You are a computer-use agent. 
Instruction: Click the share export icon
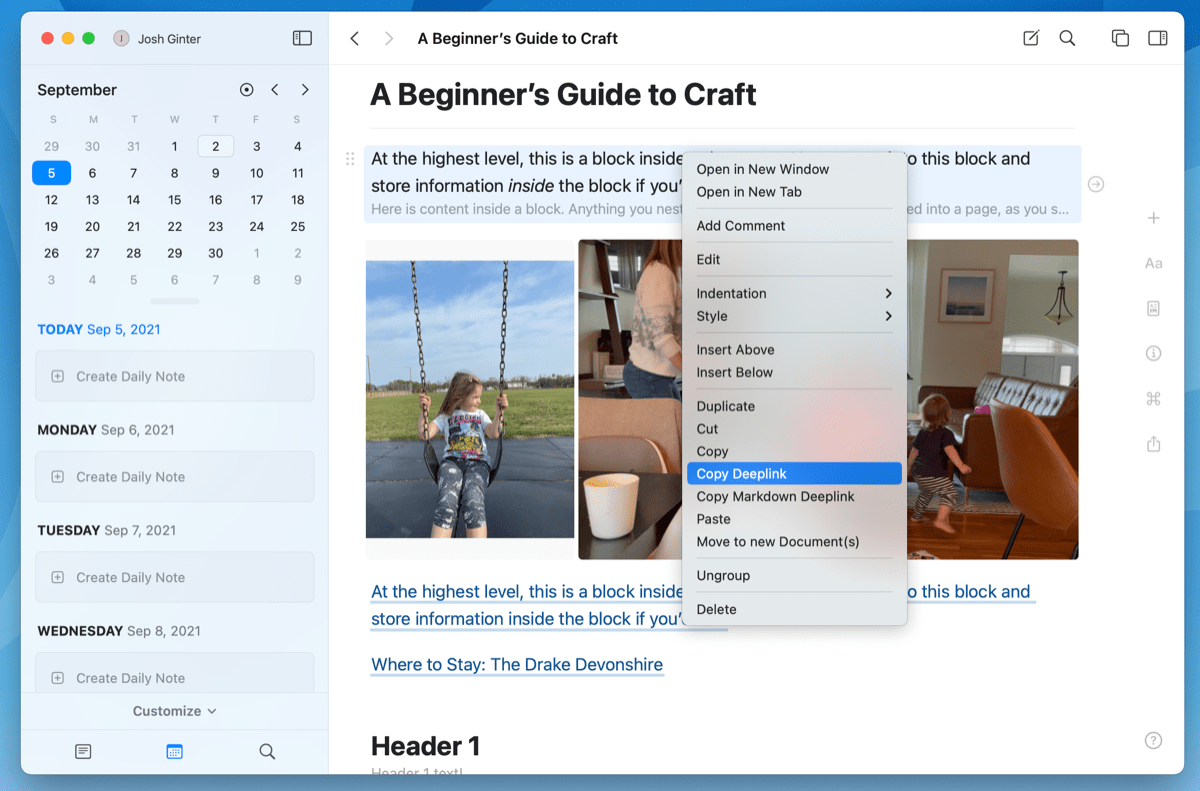(1153, 444)
